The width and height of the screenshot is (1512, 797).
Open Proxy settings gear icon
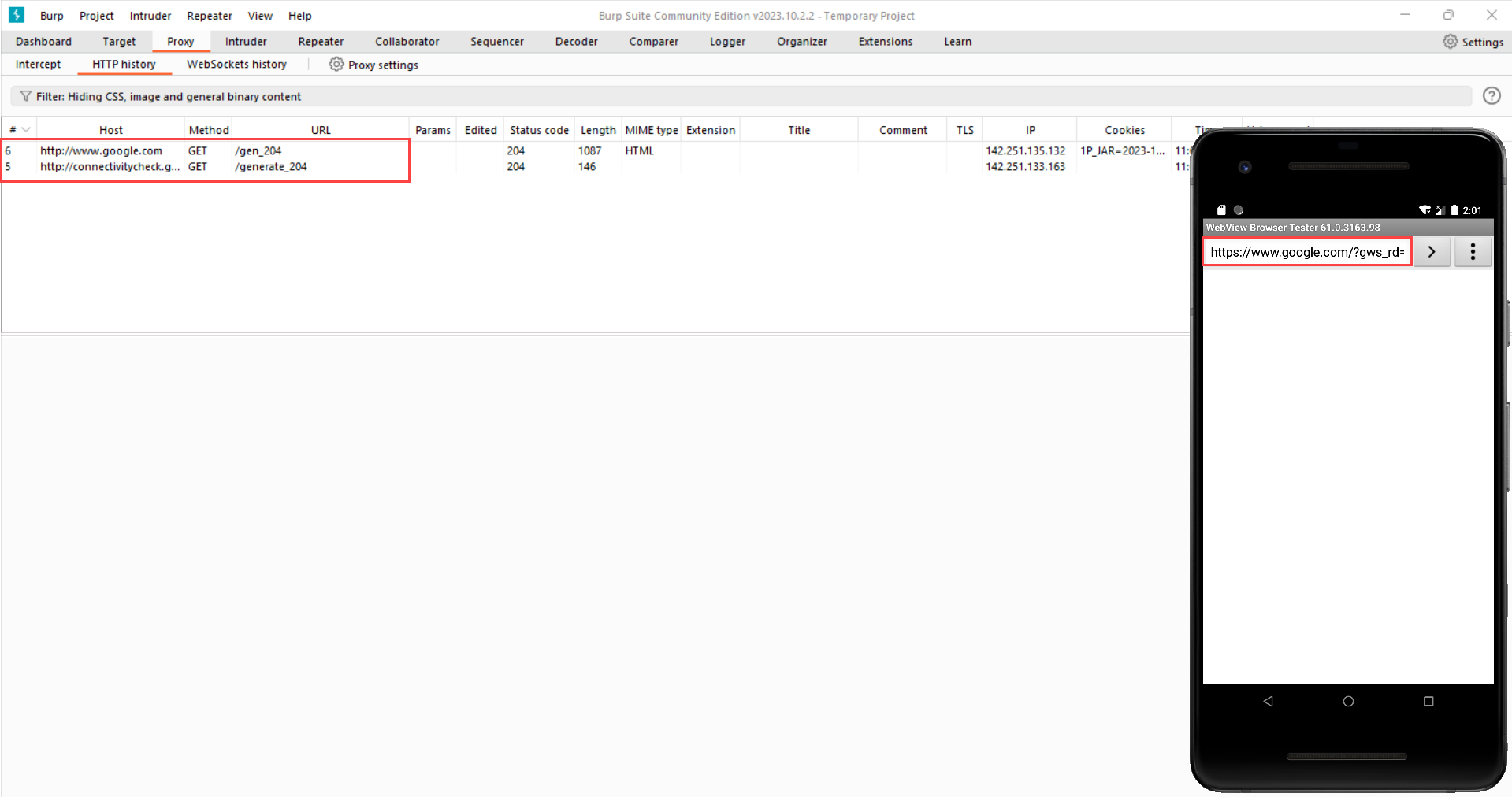pos(336,65)
